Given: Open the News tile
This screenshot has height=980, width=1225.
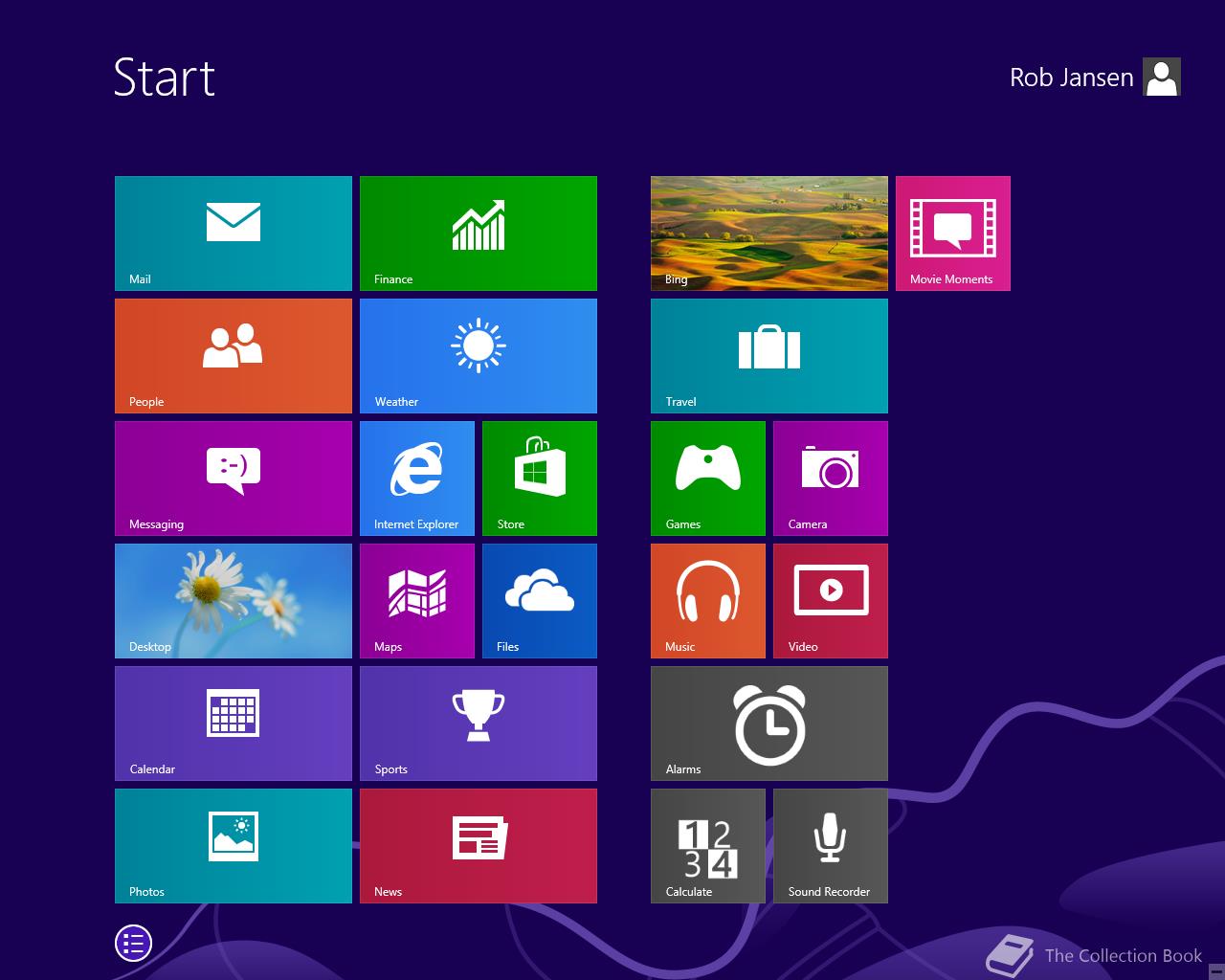Looking at the screenshot, I should point(479,846).
